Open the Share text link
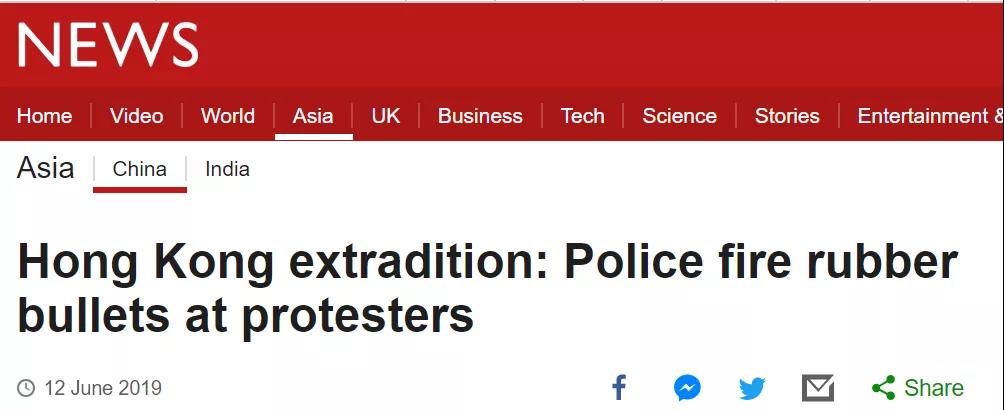Image resolution: width=1004 pixels, height=410 pixels. coord(934,388)
